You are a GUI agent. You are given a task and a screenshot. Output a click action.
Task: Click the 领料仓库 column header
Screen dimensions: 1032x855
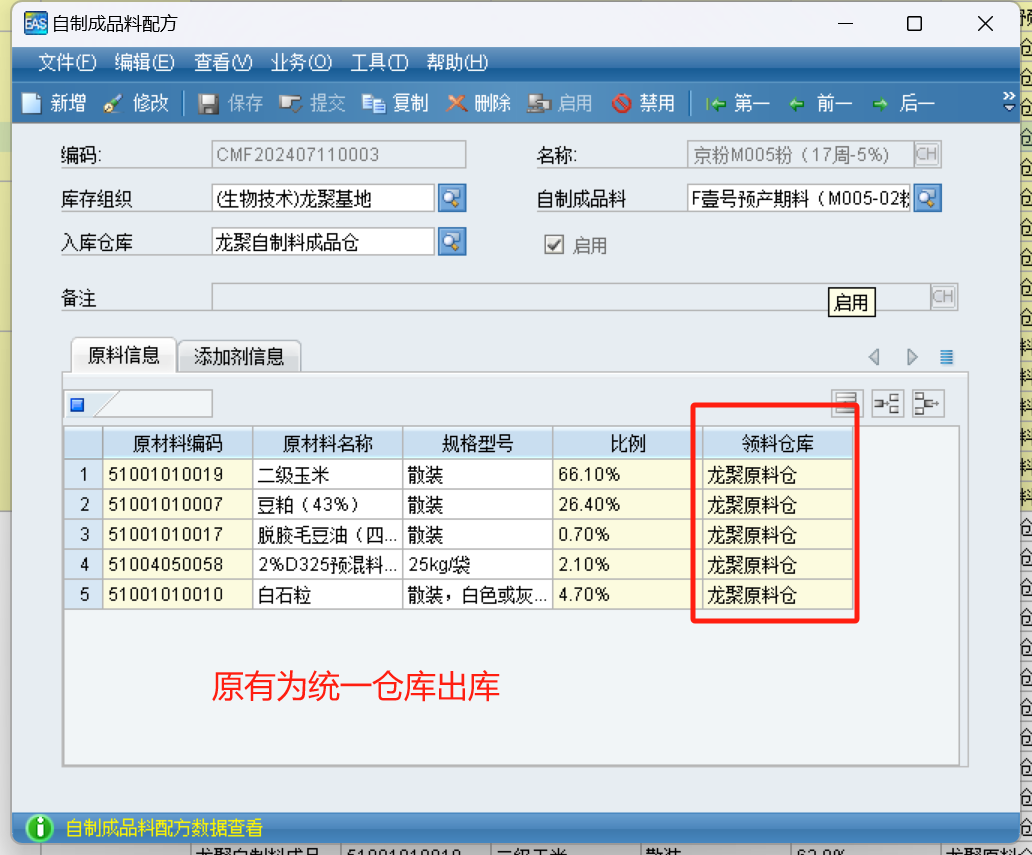[x=778, y=444]
